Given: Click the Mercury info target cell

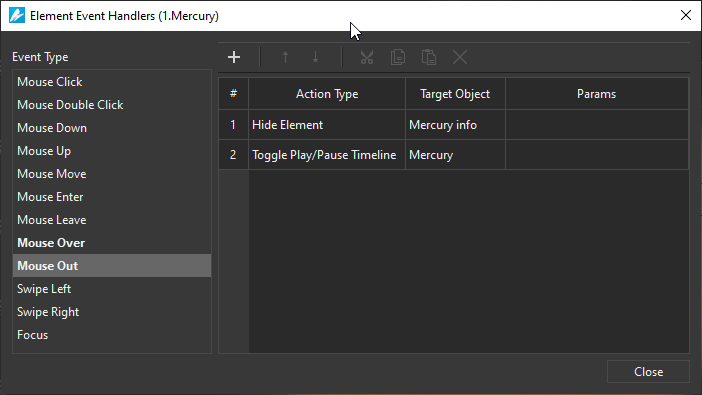Looking at the screenshot, I should click(x=455, y=125).
